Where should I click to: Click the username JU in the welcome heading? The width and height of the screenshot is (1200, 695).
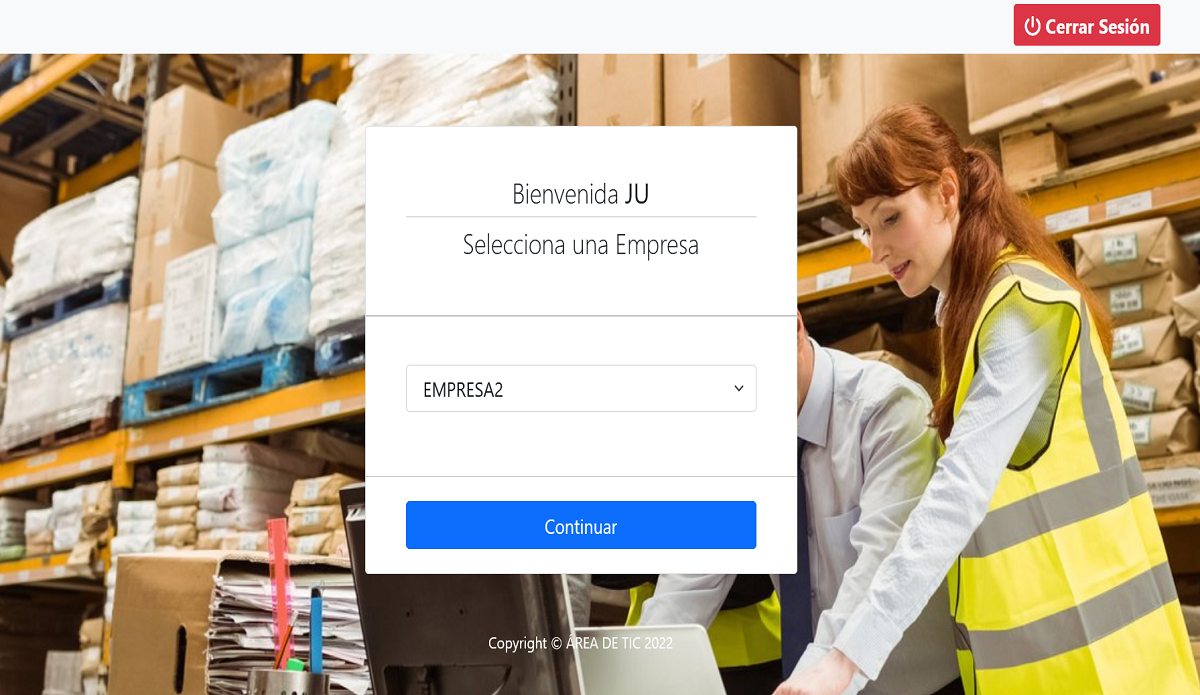(x=637, y=194)
